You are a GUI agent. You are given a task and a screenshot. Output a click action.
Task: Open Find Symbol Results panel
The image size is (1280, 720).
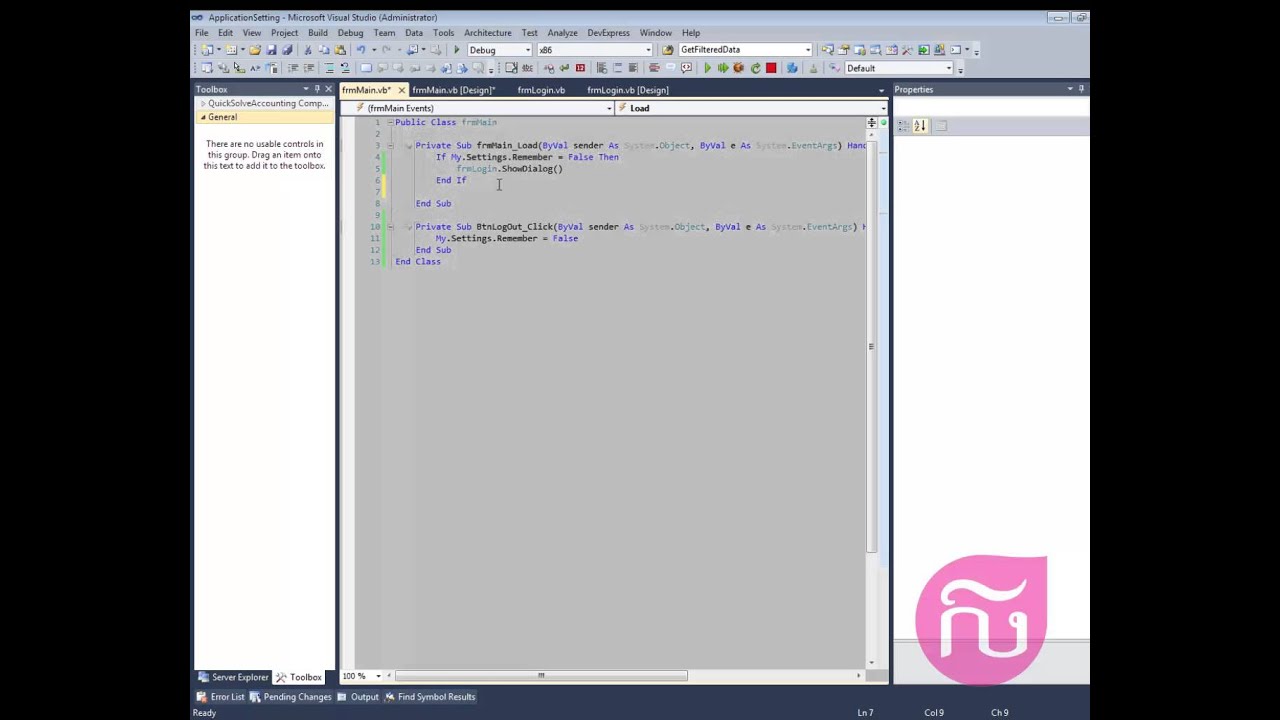[x=429, y=697]
